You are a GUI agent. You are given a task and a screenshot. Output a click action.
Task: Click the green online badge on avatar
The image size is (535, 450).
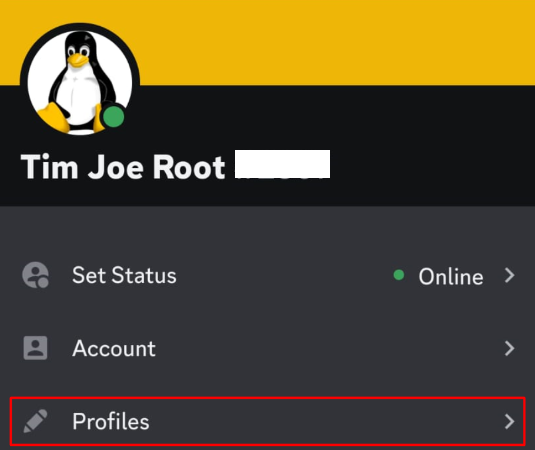point(114,116)
